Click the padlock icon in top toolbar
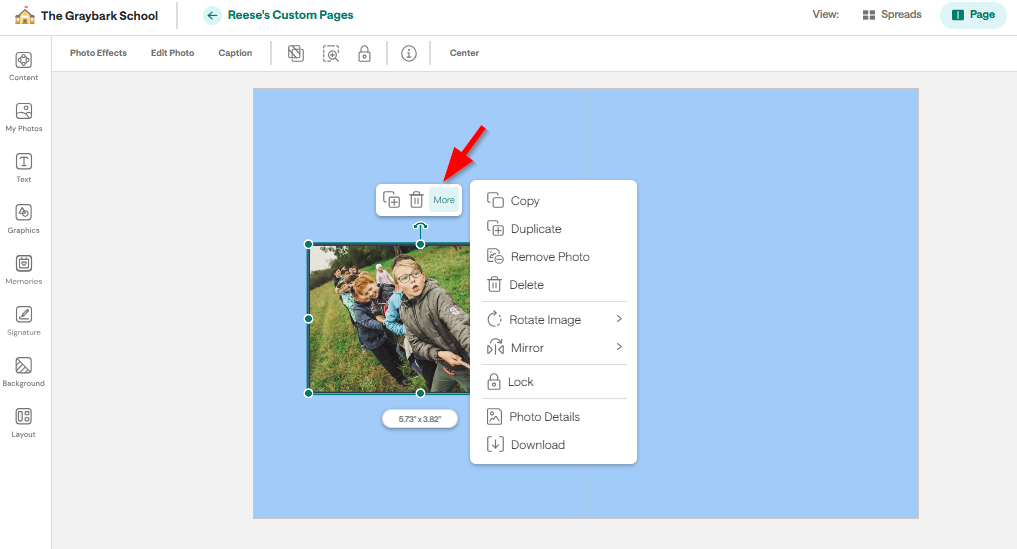The height and width of the screenshot is (549, 1017). [x=365, y=53]
